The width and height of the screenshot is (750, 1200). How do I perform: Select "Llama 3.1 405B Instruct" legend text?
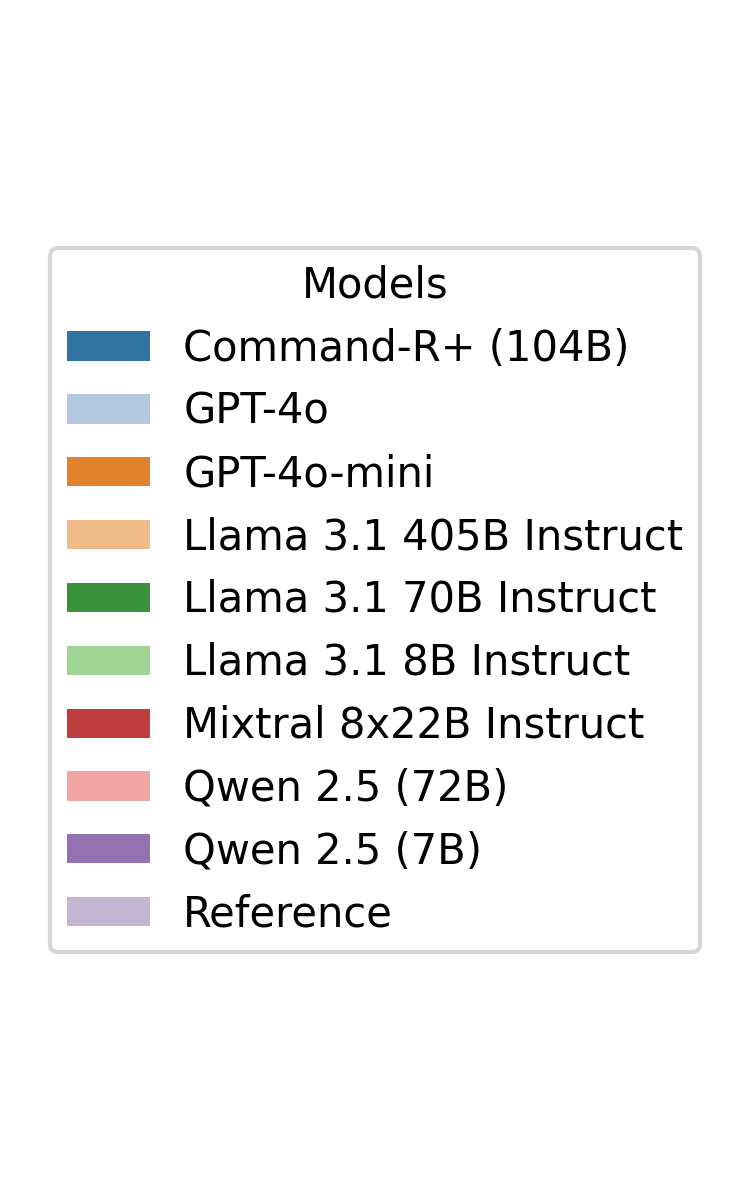point(432,536)
